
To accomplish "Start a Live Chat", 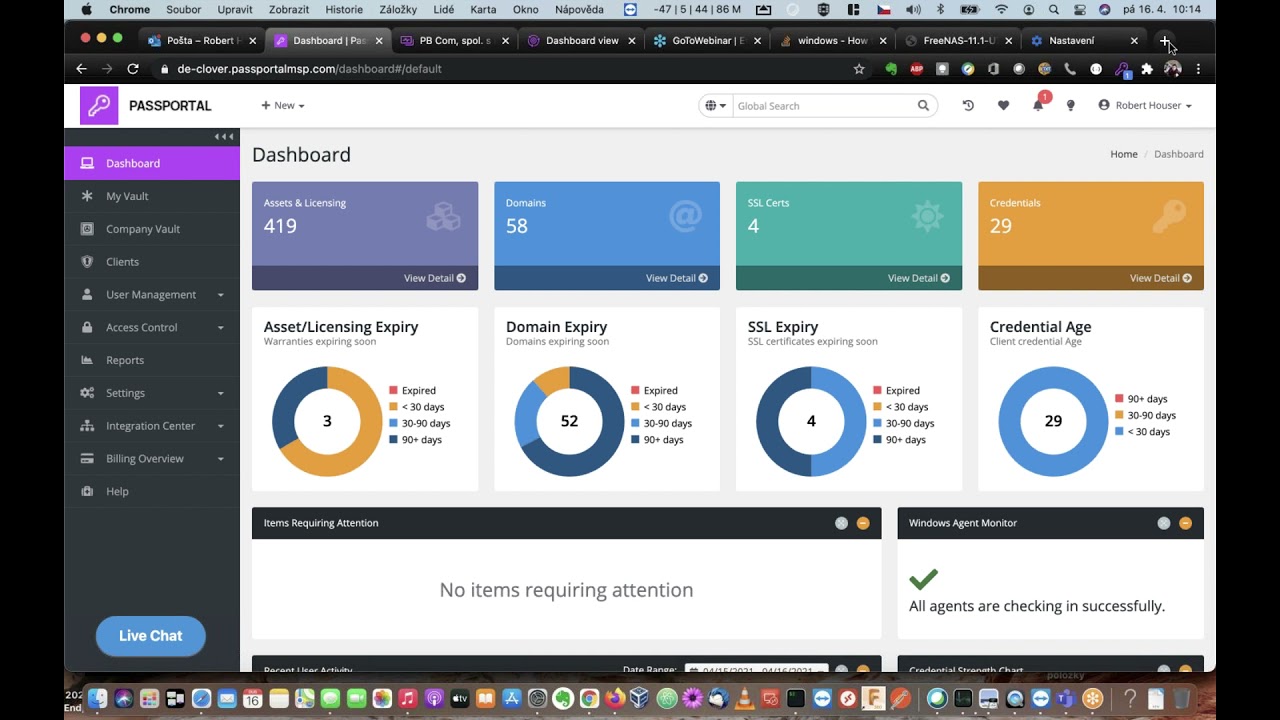I will [x=151, y=636].
